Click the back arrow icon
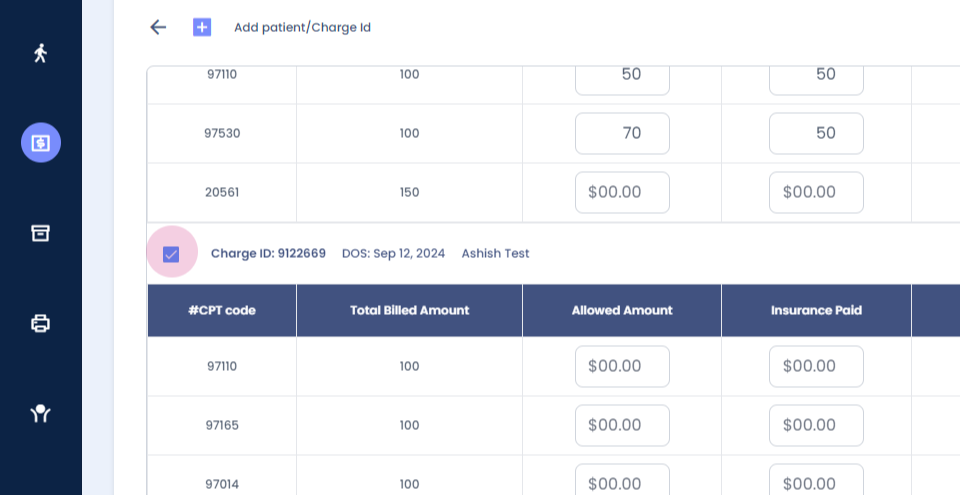 click(x=157, y=27)
